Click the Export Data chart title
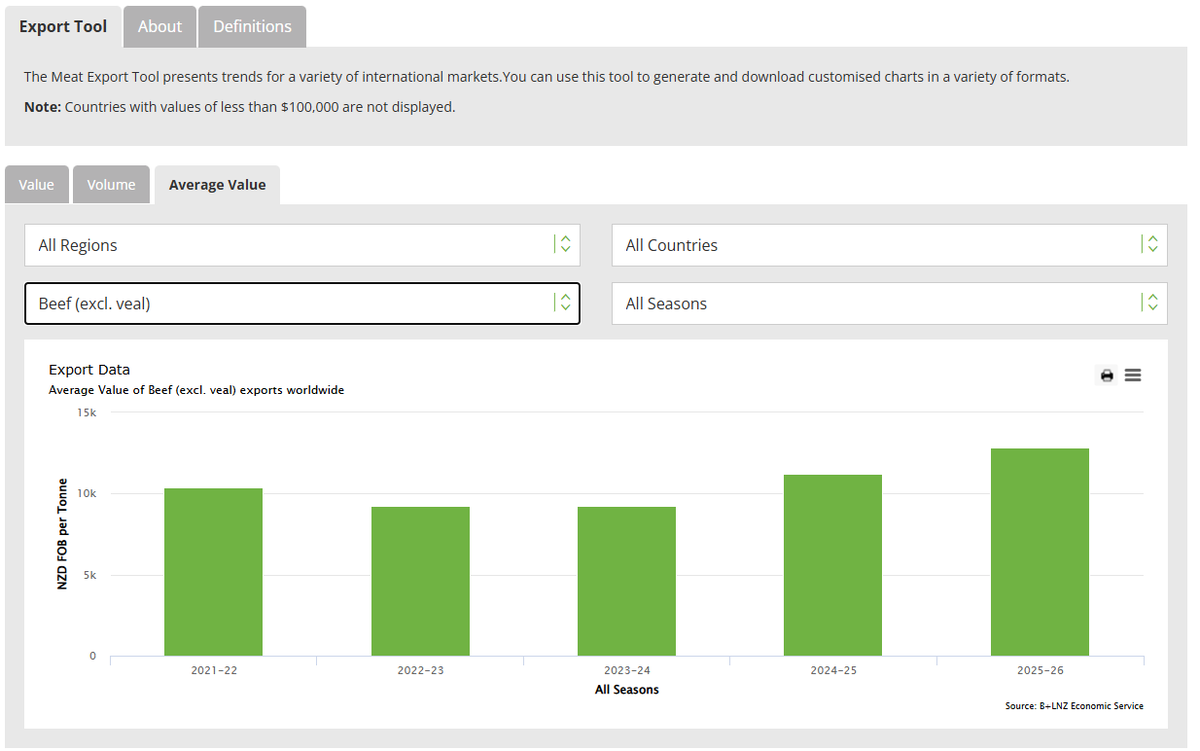 [89, 369]
